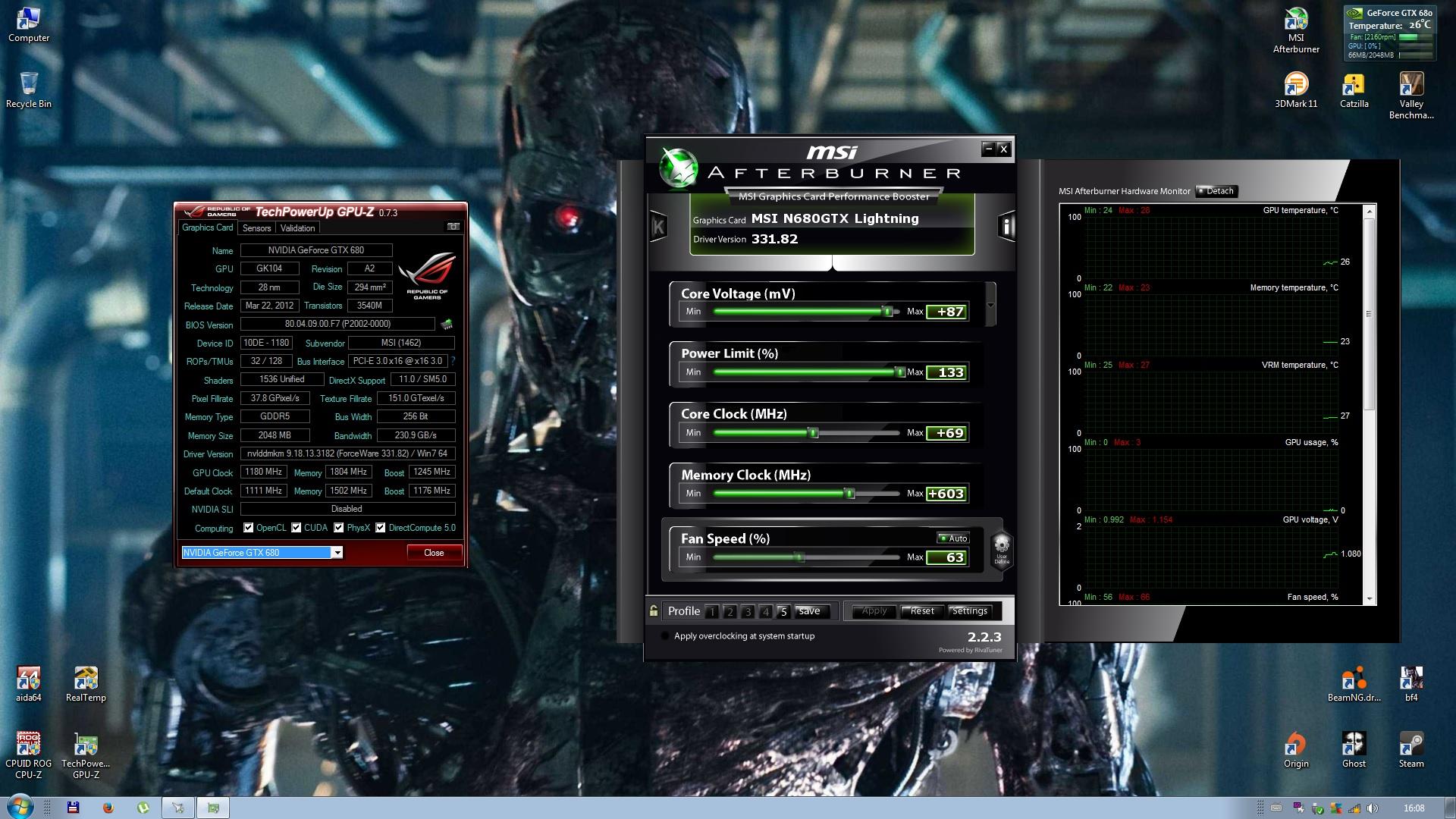The image size is (1456, 819).
Task: Click the Core Voltage slider handle
Action: point(887,312)
